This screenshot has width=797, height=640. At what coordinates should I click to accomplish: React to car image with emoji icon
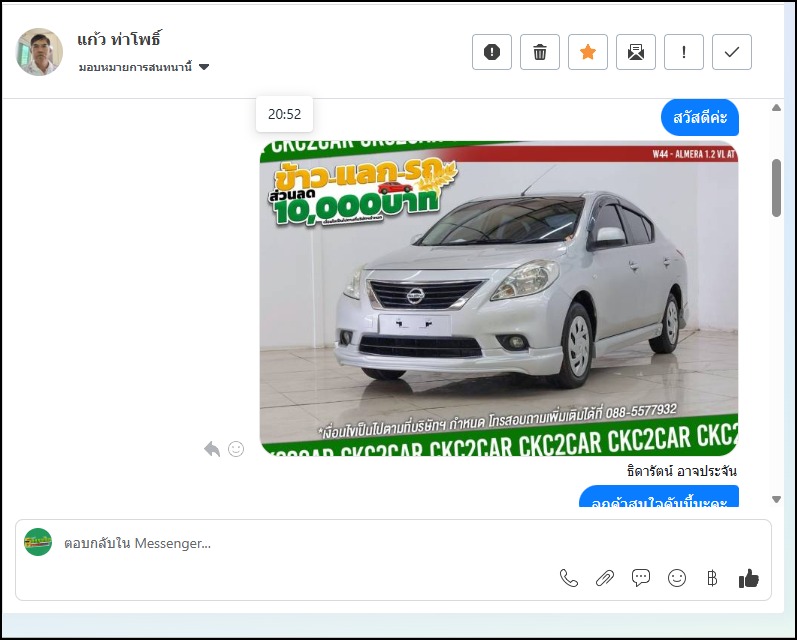[236, 449]
